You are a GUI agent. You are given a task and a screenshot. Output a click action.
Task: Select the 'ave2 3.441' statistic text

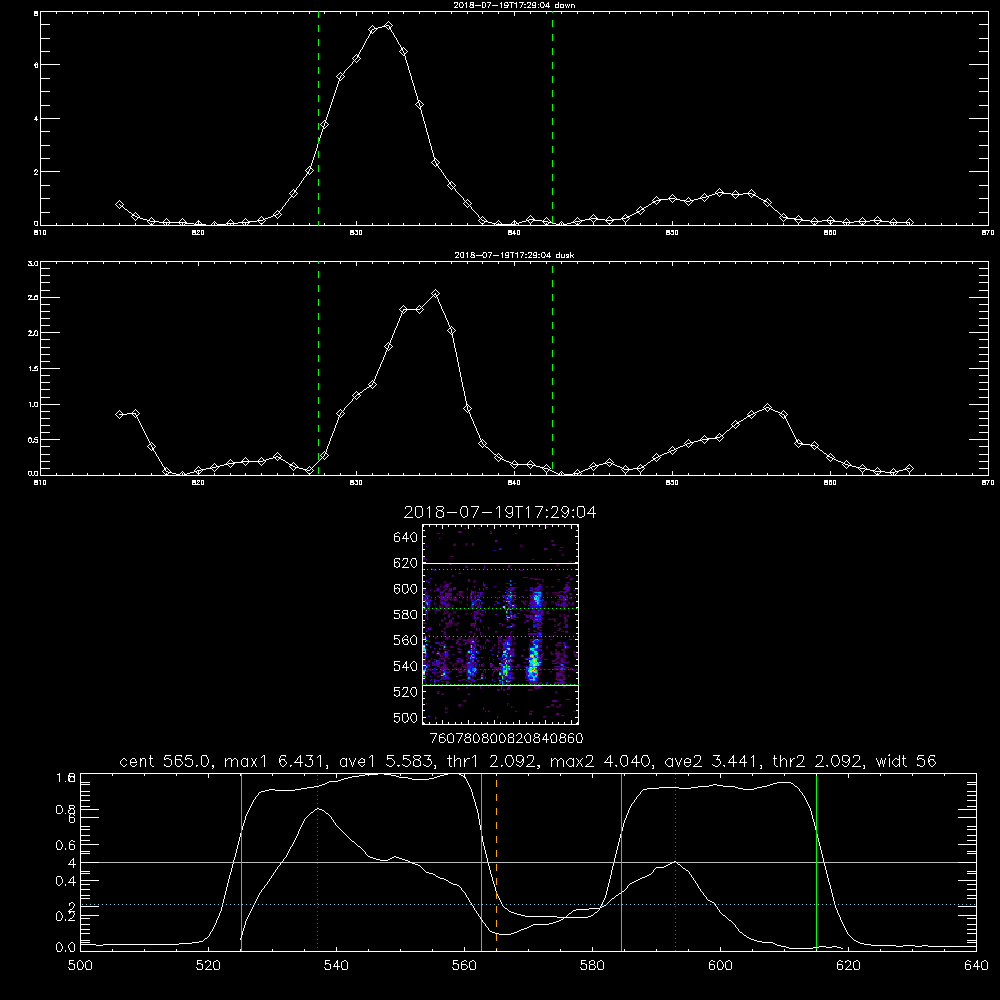(x=712, y=761)
